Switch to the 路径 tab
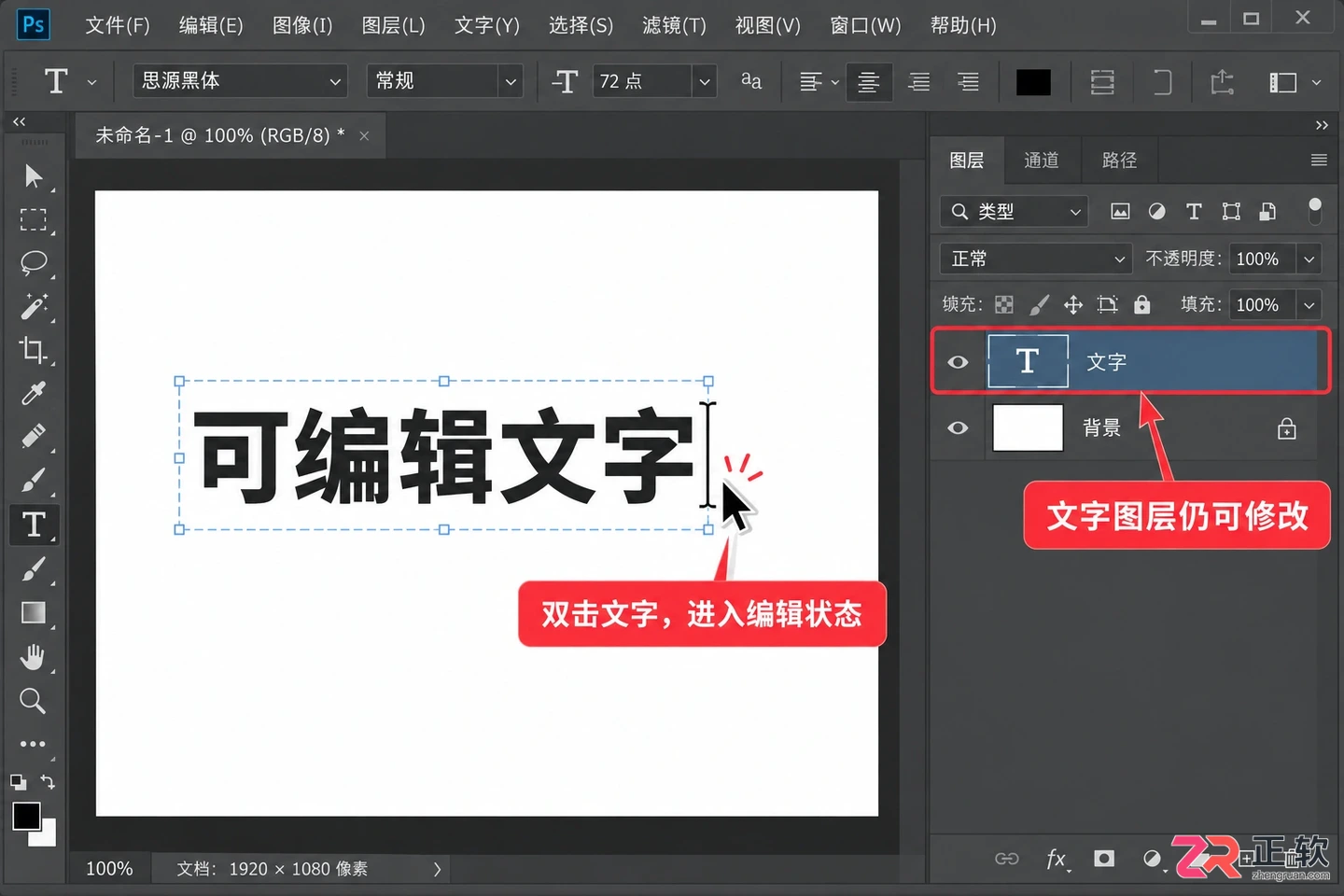The image size is (1344, 896). (x=1119, y=161)
